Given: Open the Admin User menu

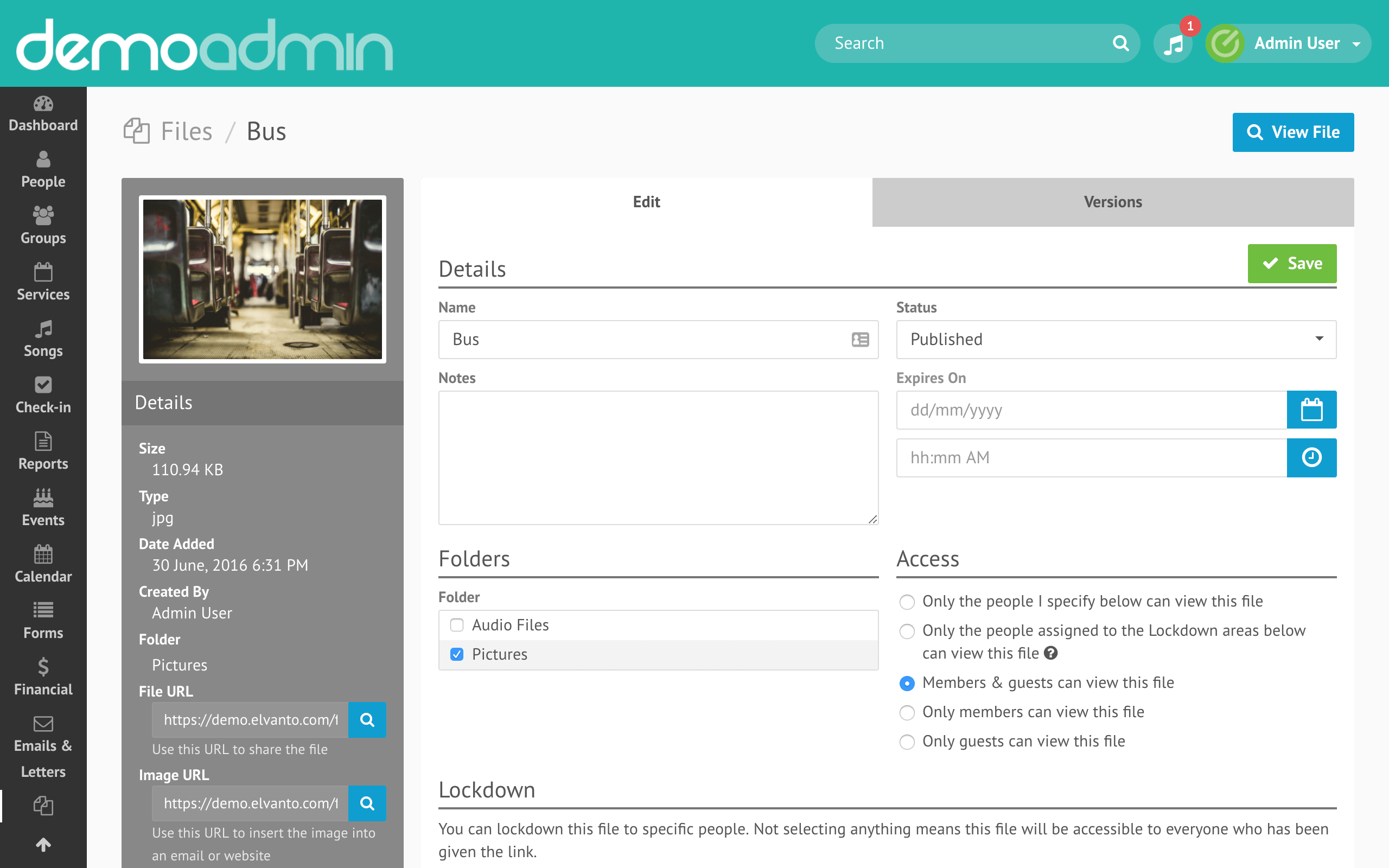Looking at the screenshot, I should (1296, 43).
